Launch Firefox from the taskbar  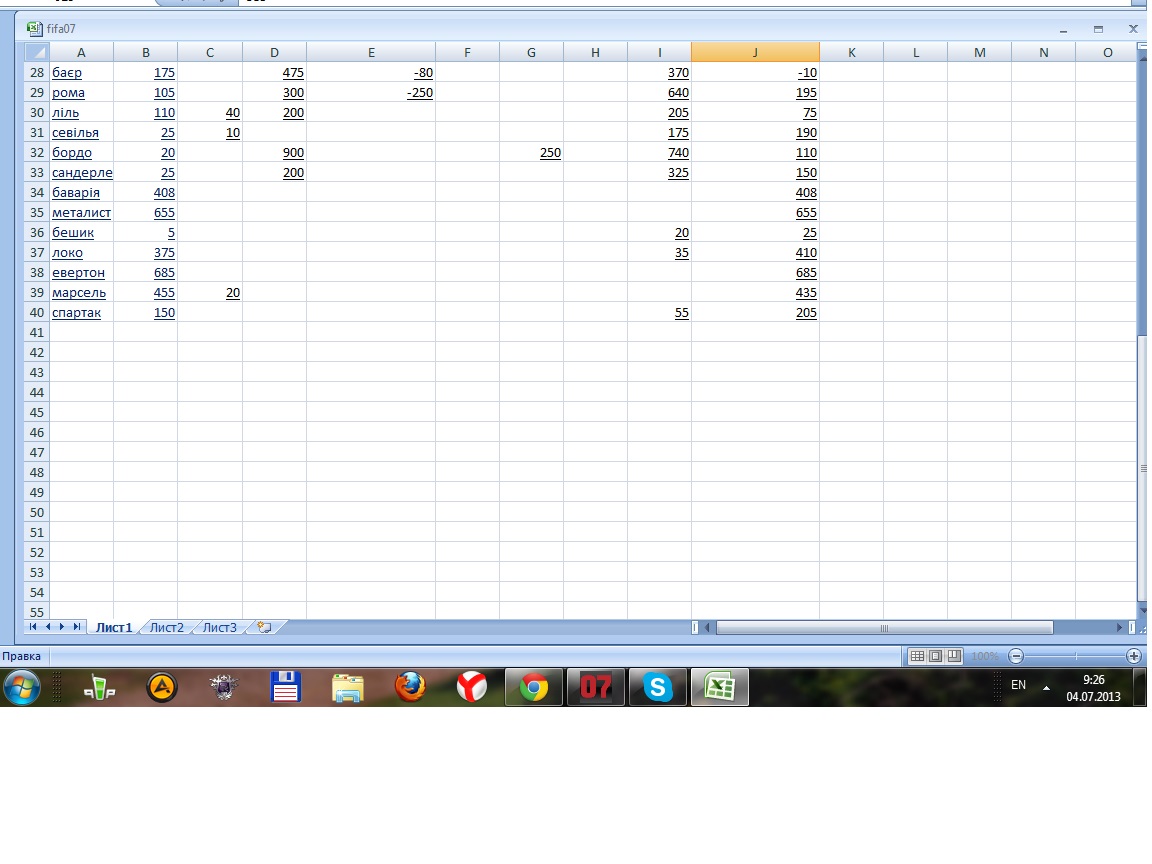tap(410, 688)
